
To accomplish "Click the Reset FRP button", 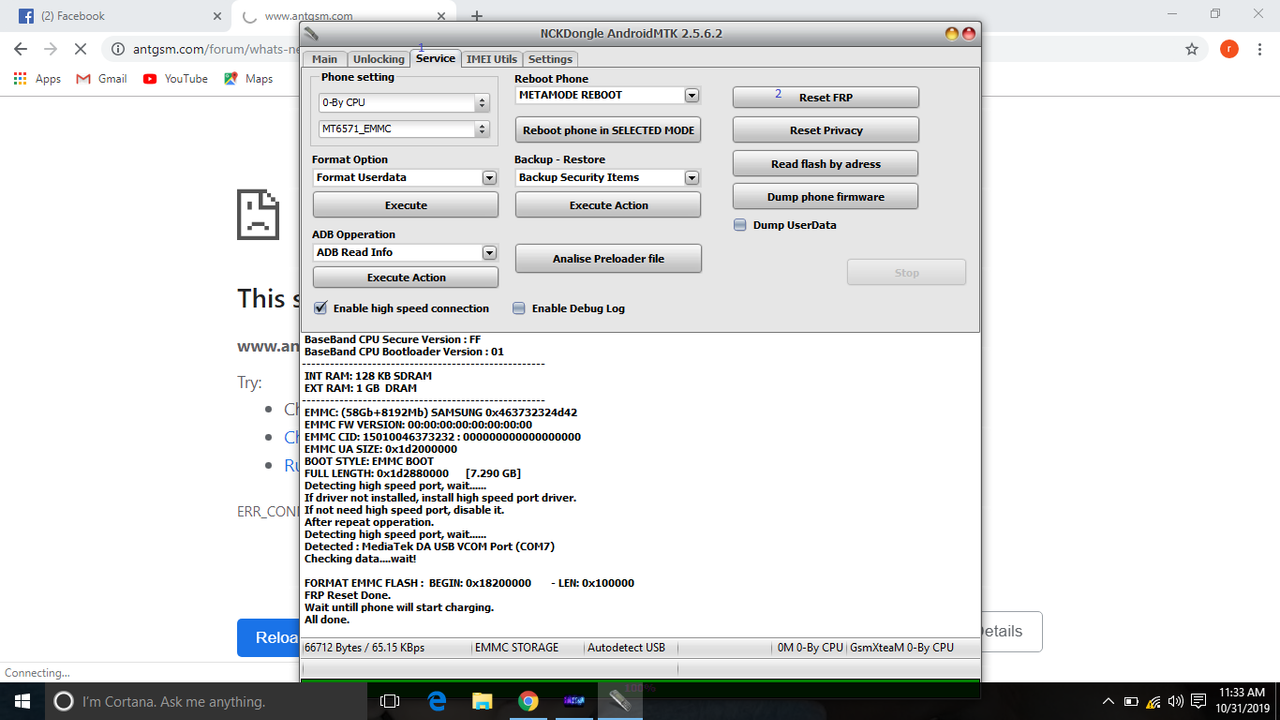I will click(826, 97).
